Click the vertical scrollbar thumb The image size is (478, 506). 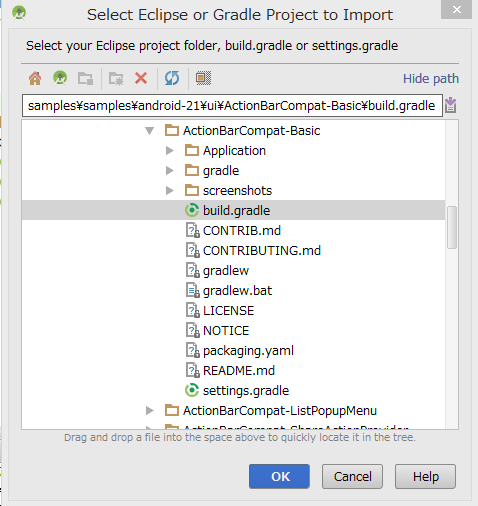click(x=452, y=227)
